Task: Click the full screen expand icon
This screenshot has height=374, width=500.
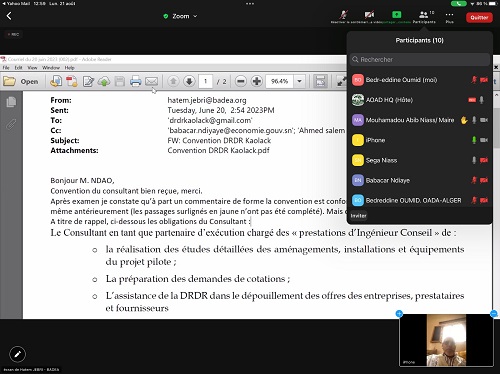Action: [341, 81]
